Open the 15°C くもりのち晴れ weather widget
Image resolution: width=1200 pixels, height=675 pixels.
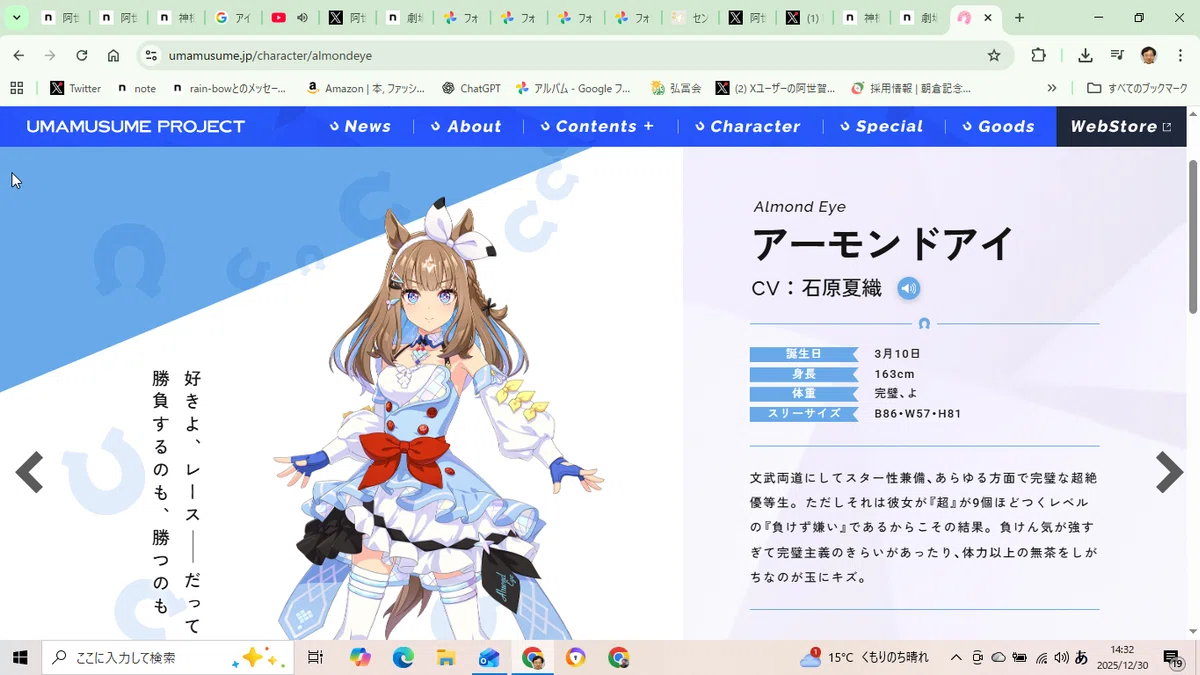[864, 657]
